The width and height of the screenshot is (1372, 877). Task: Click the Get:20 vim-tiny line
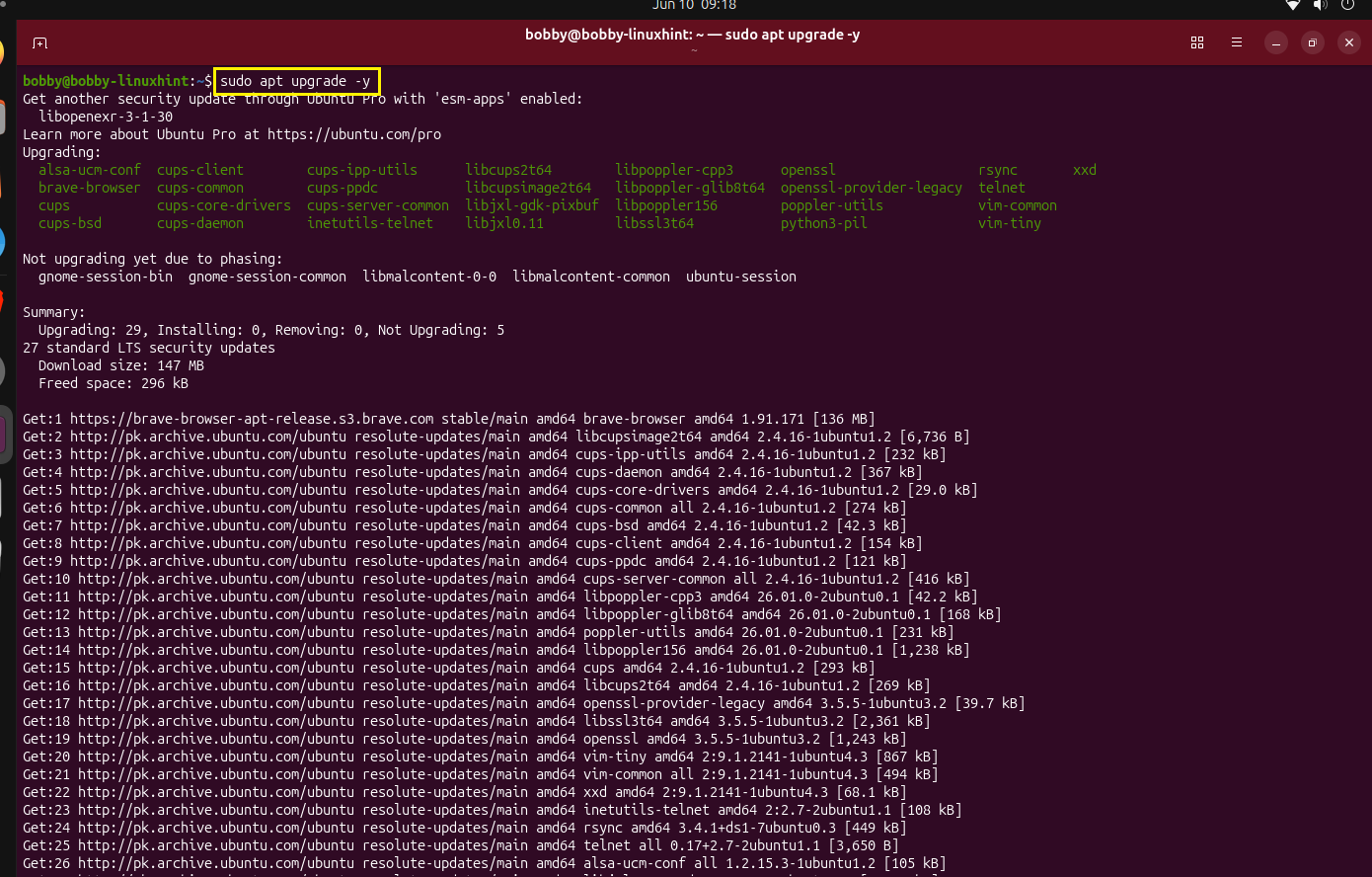point(481,757)
